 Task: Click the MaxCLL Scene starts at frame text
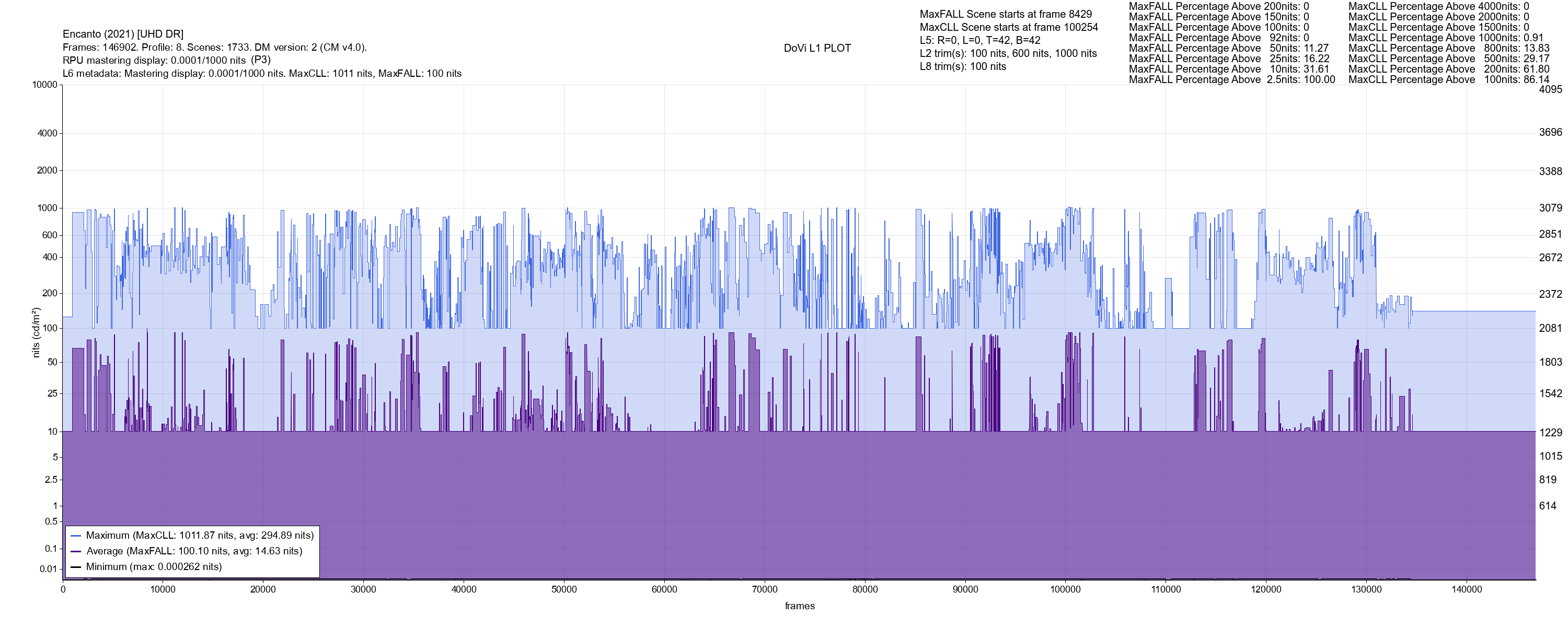1009,27
